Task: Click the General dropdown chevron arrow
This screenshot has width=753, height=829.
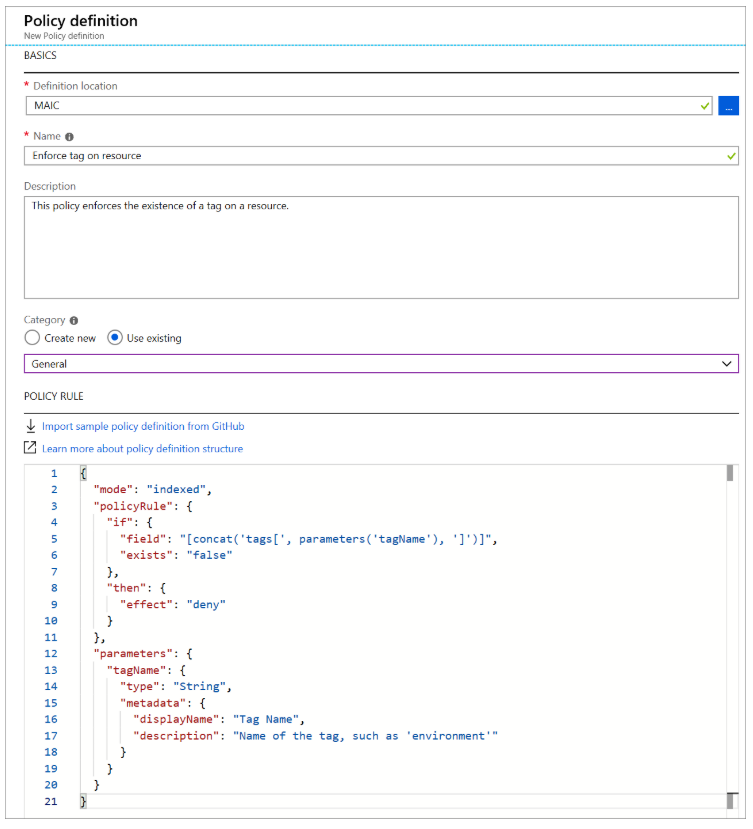Action: tap(727, 364)
